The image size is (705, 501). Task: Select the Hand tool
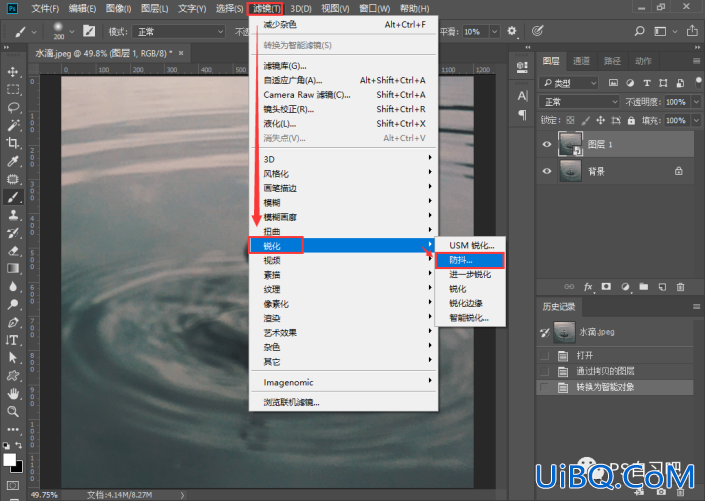13,394
